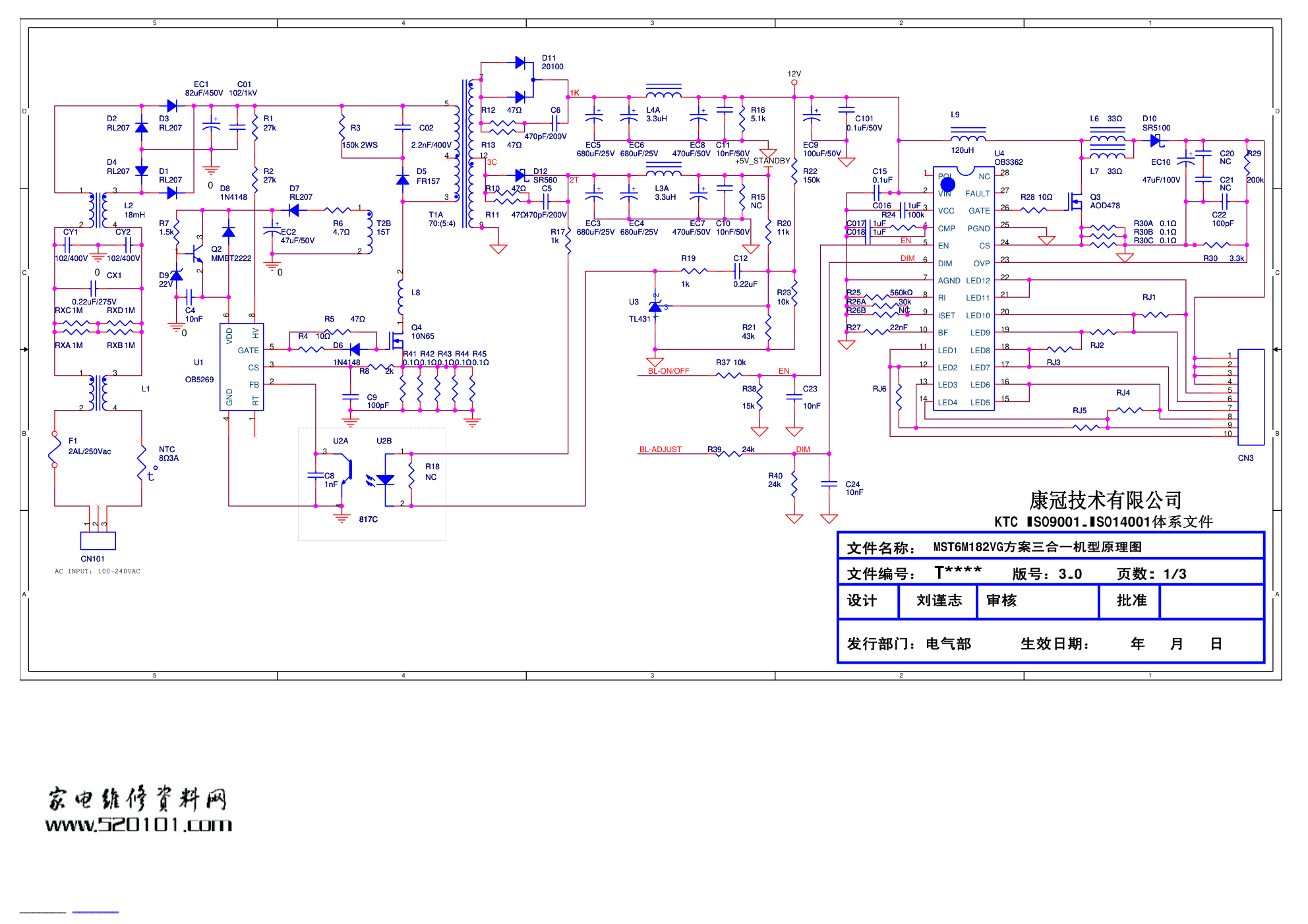Viewport: 1308px width, 924px height.
Task: Select the OB5269 controller label under U1
Action: [x=199, y=380]
